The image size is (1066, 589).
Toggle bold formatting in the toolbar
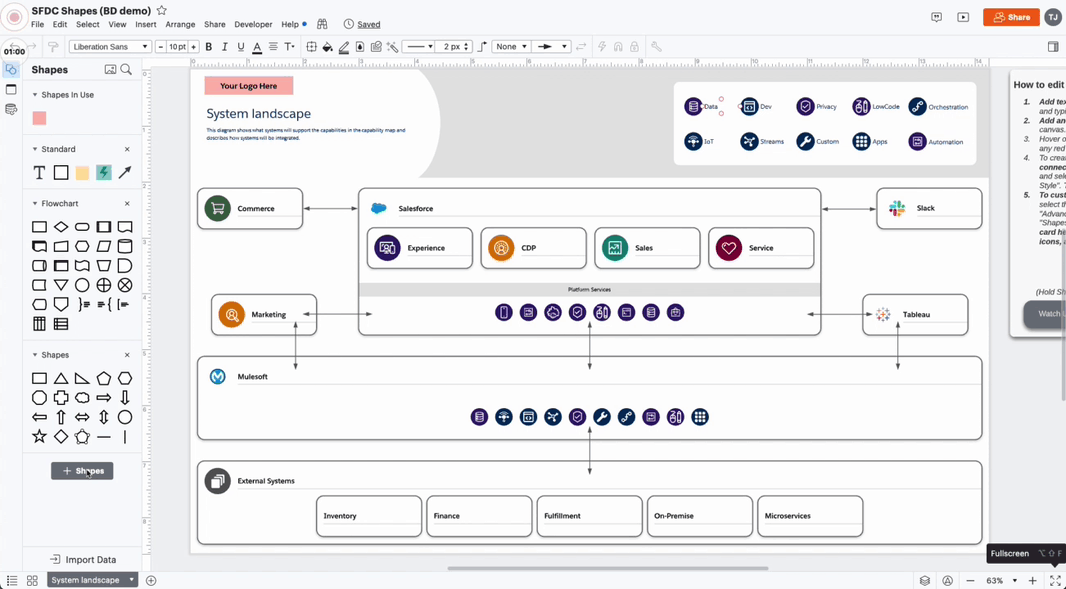[x=209, y=47]
